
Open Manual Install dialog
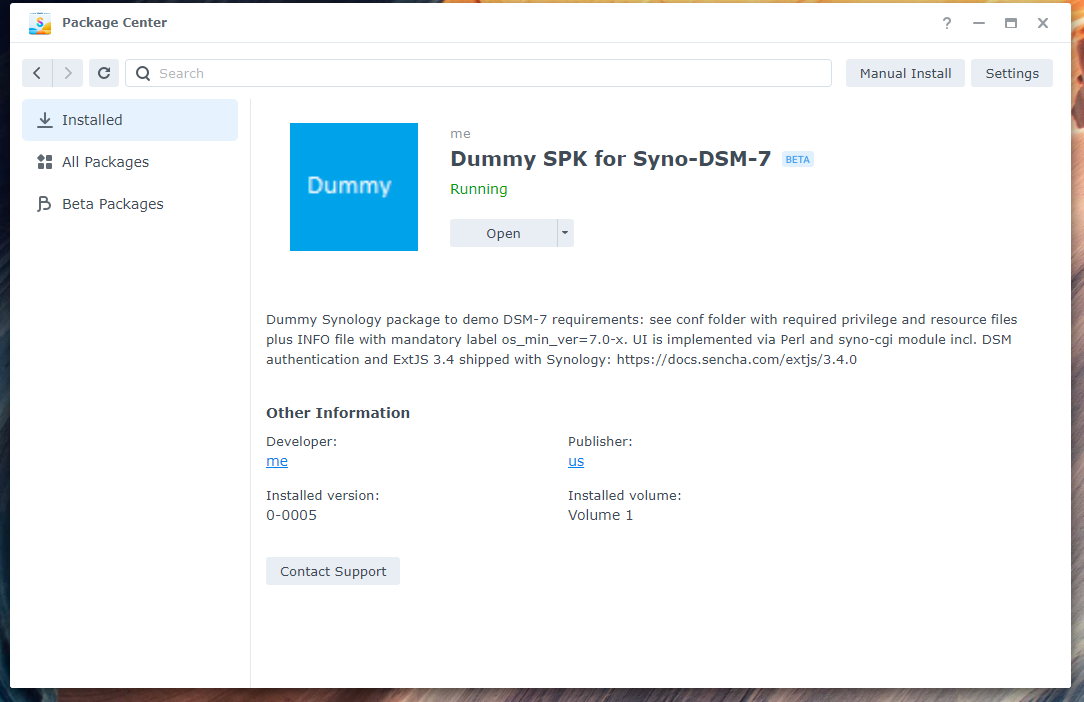click(906, 73)
